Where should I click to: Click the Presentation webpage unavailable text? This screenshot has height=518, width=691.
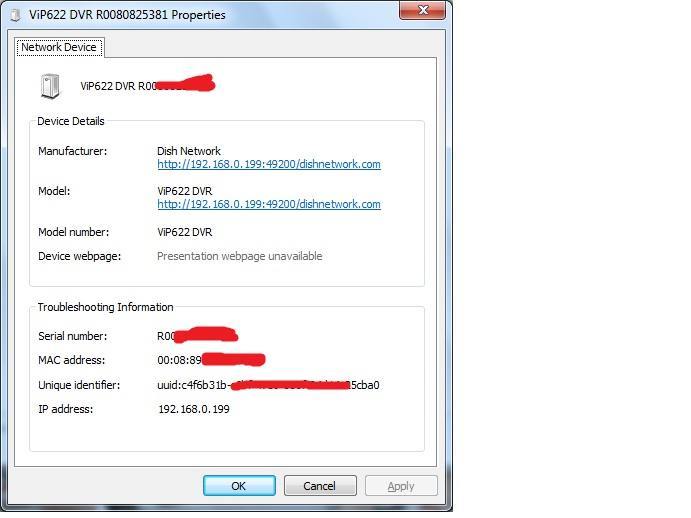(x=240, y=256)
